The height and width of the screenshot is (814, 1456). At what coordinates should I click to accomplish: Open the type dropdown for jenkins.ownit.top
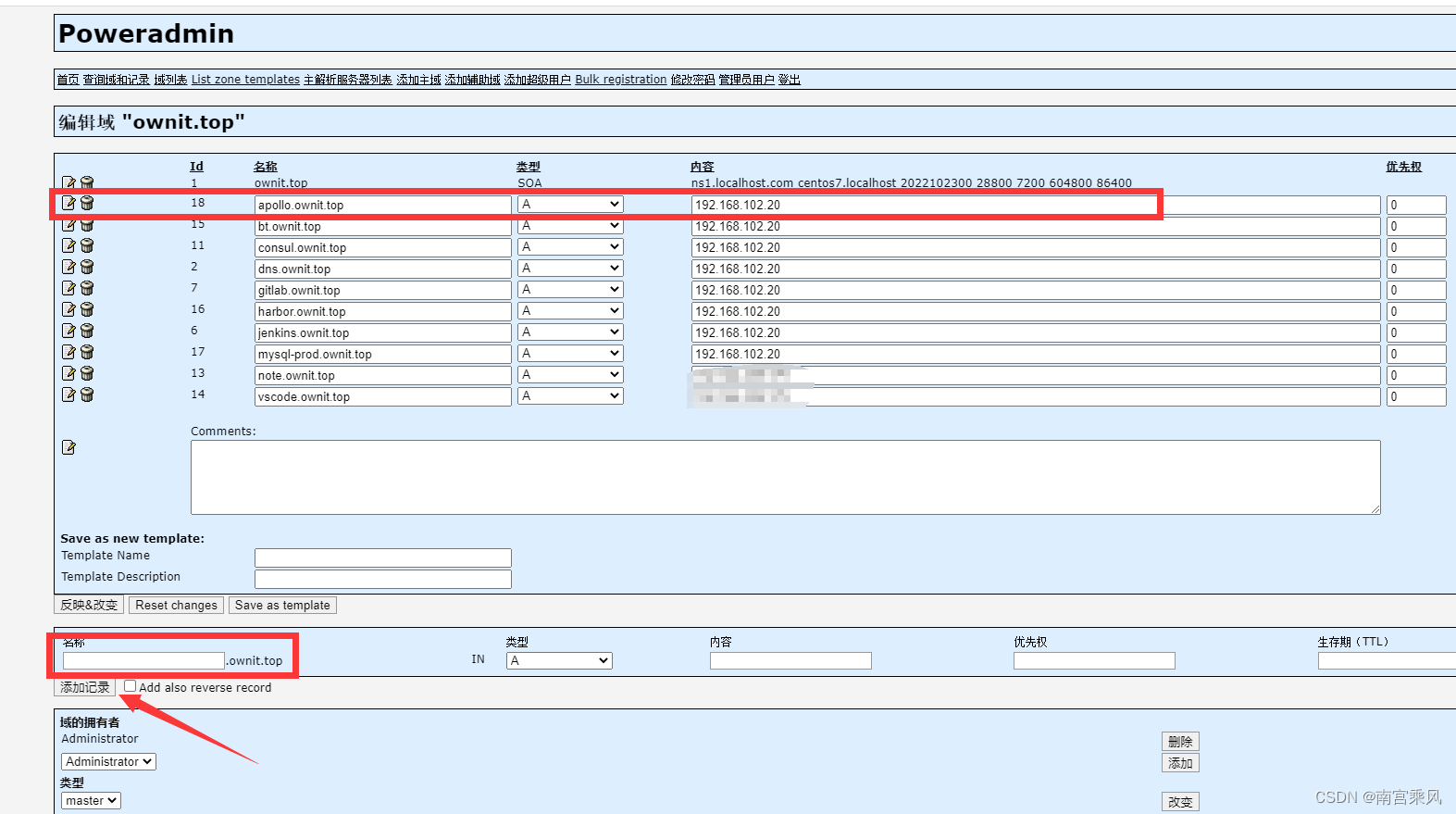pos(570,332)
